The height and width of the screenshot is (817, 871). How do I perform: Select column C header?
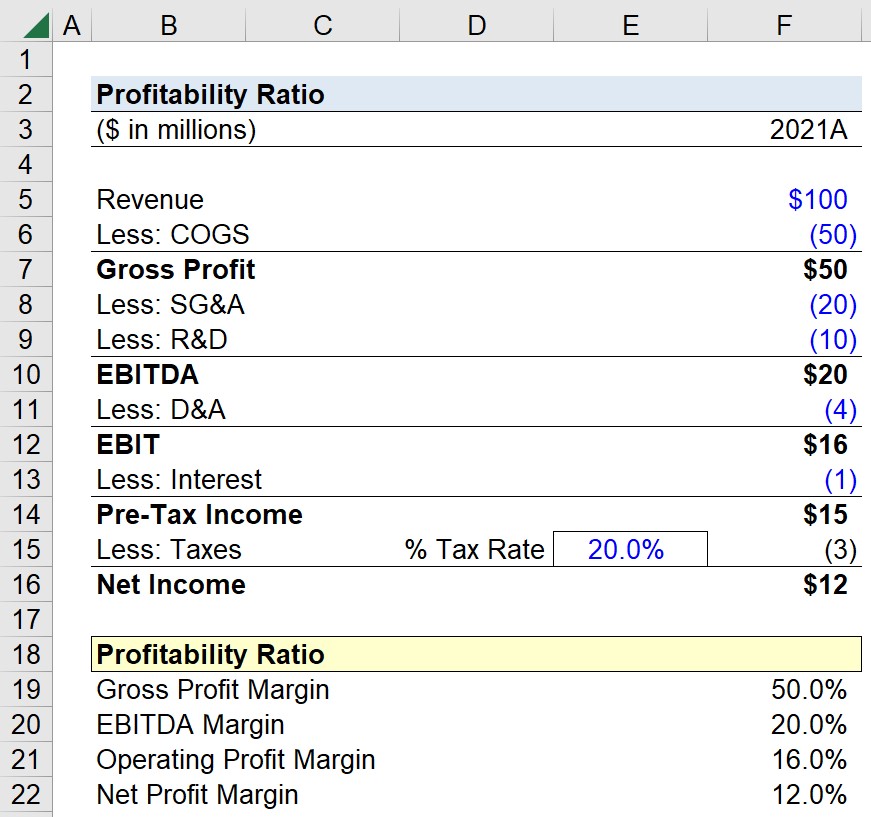point(322,26)
